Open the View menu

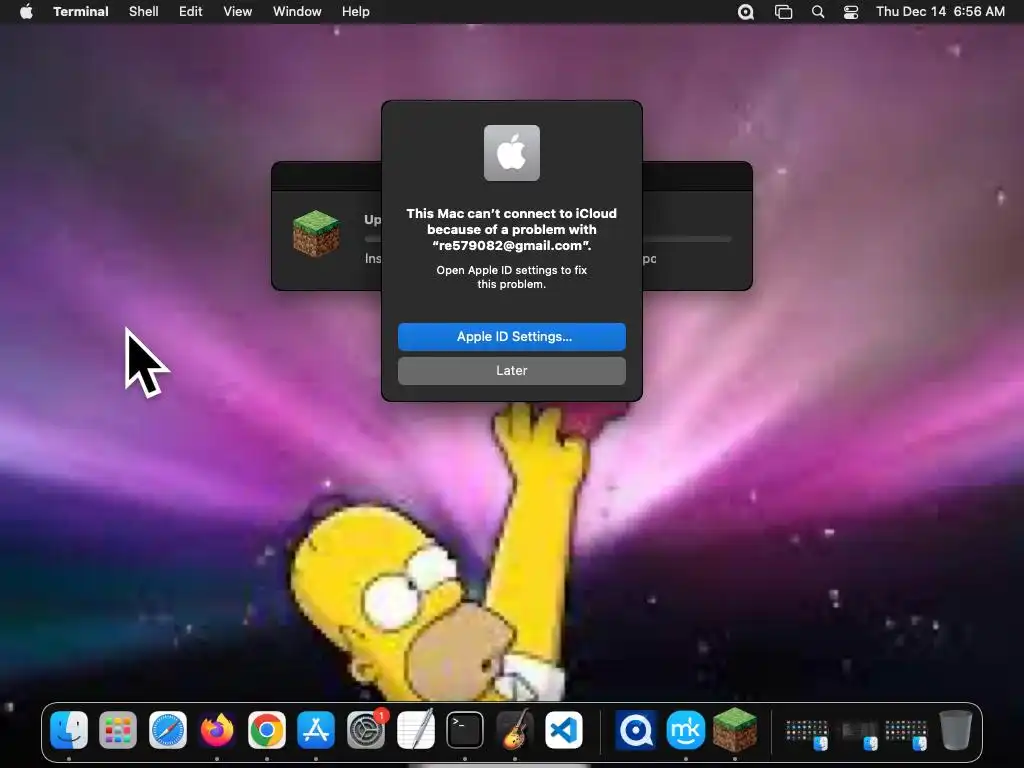tap(238, 11)
